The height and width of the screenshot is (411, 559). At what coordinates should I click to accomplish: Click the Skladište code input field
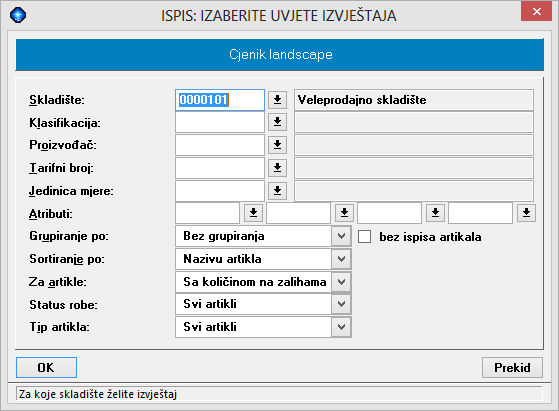pyautogui.click(x=220, y=100)
